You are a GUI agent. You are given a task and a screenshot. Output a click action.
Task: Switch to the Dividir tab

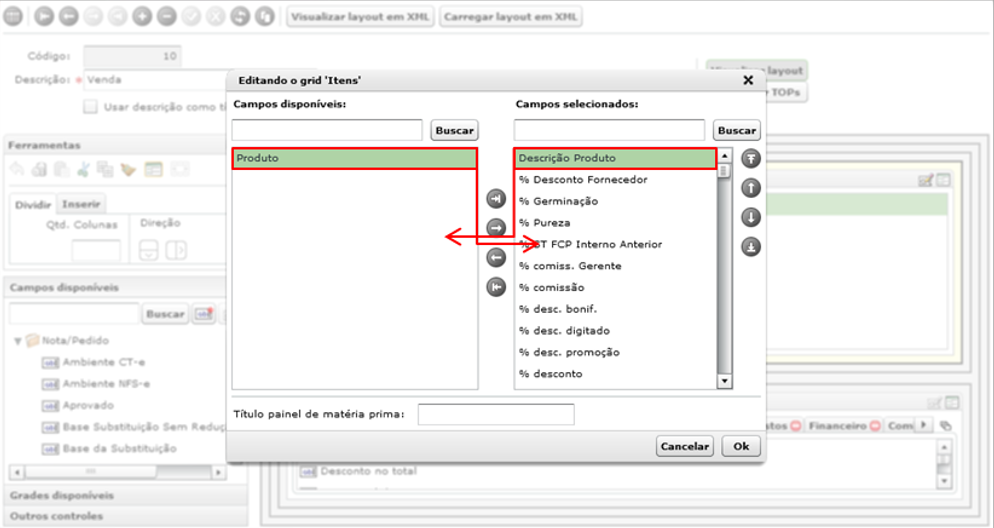(x=33, y=205)
